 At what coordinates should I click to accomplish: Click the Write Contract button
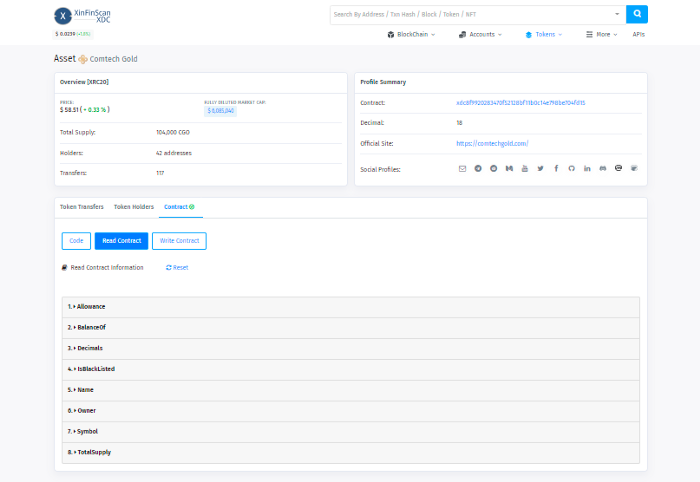[179, 241]
